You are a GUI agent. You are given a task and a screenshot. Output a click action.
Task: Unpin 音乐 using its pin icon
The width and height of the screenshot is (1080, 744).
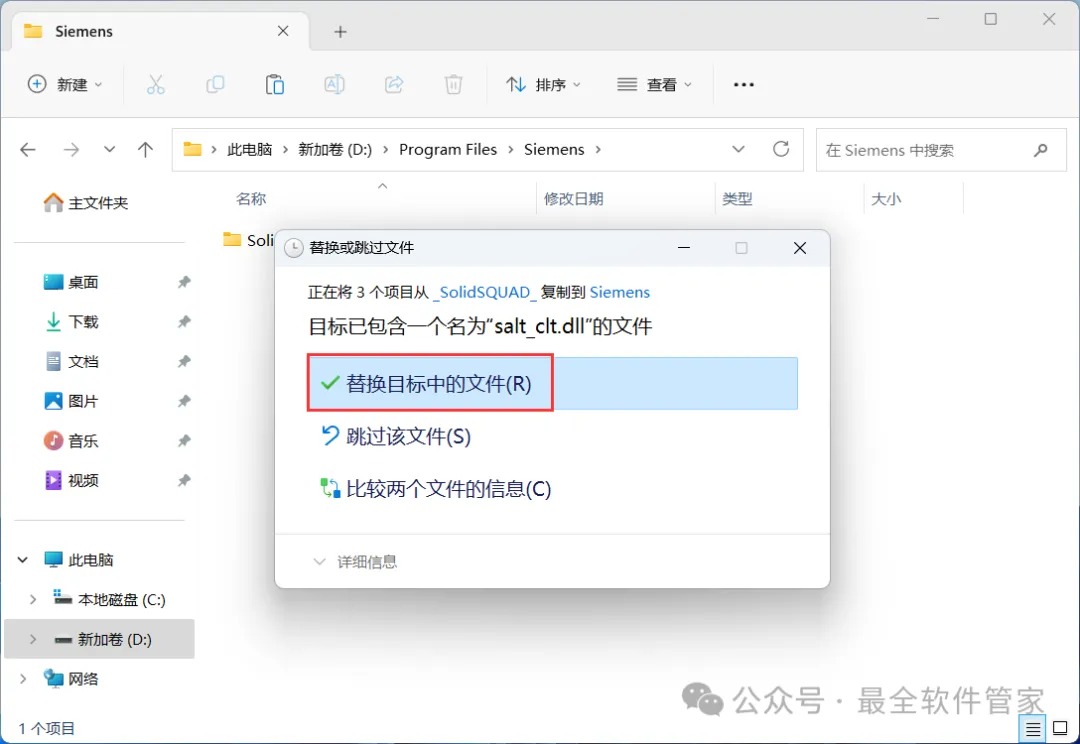click(184, 441)
